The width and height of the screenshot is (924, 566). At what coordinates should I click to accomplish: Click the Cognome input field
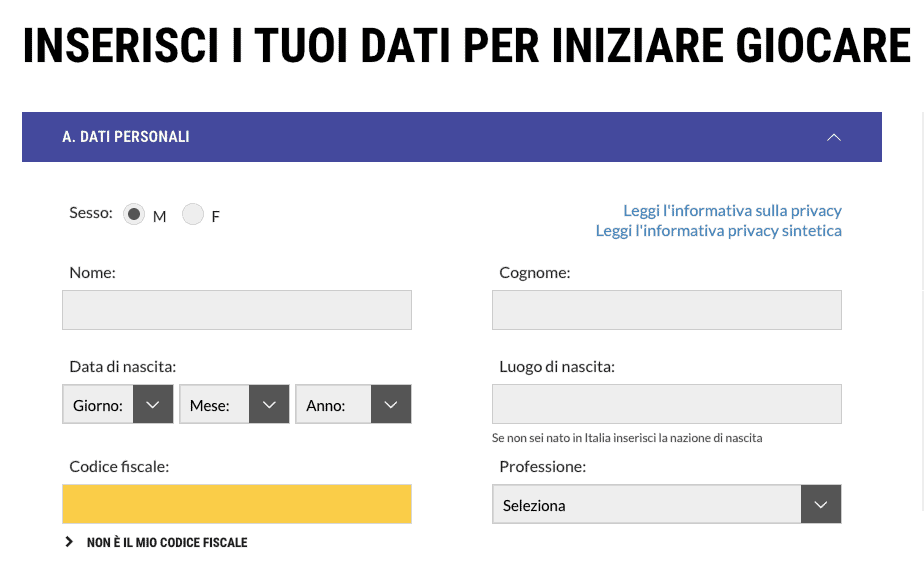click(x=666, y=310)
